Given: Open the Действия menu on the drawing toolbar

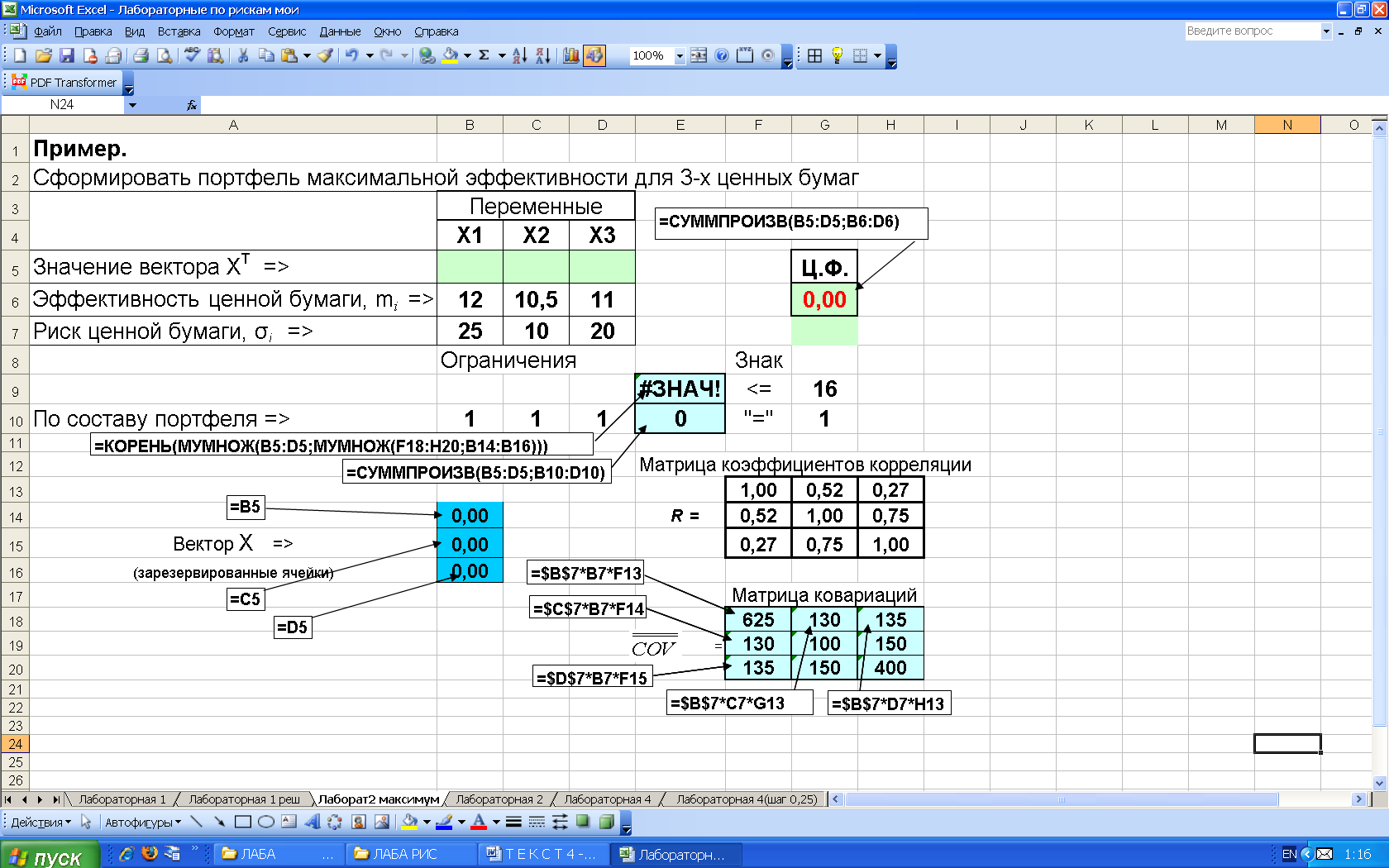Looking at the screenshot, I should 41,822.
